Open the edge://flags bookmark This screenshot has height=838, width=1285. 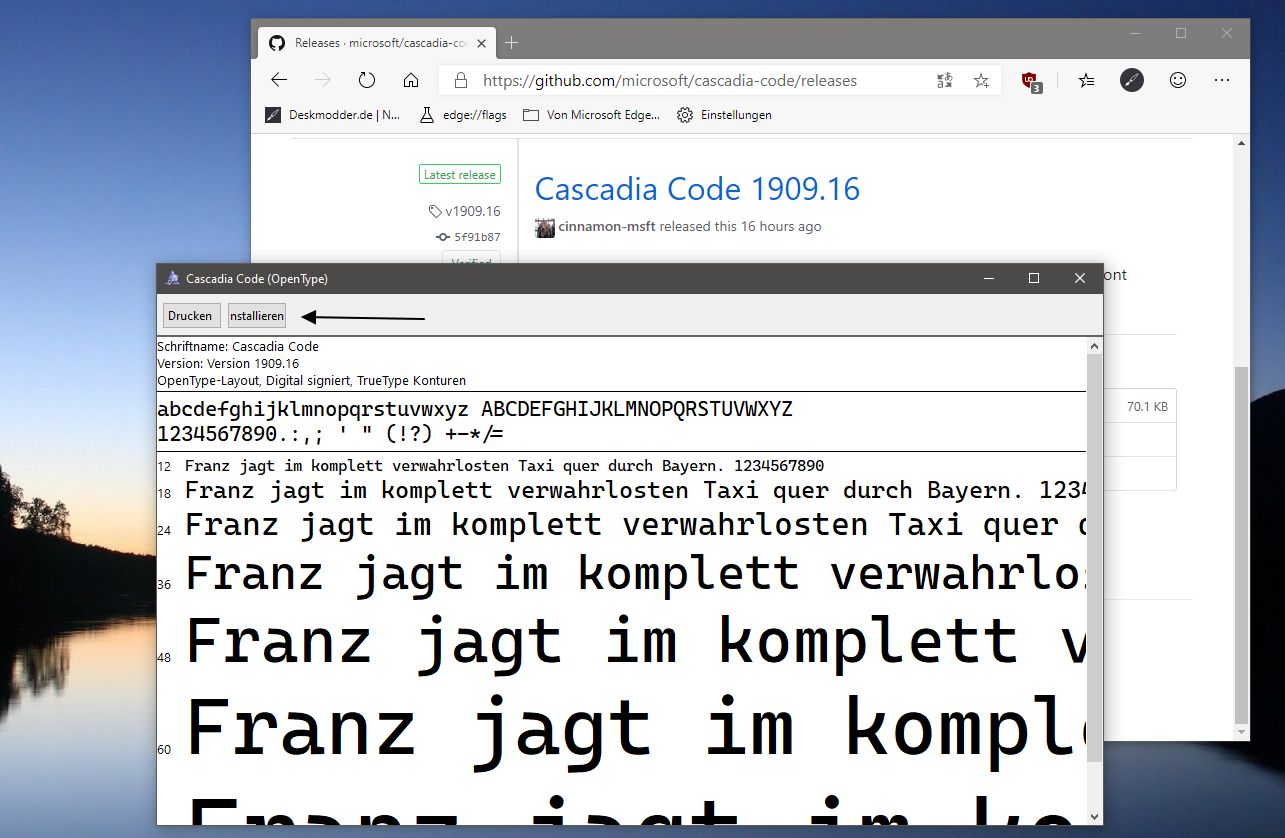point(463,115)
